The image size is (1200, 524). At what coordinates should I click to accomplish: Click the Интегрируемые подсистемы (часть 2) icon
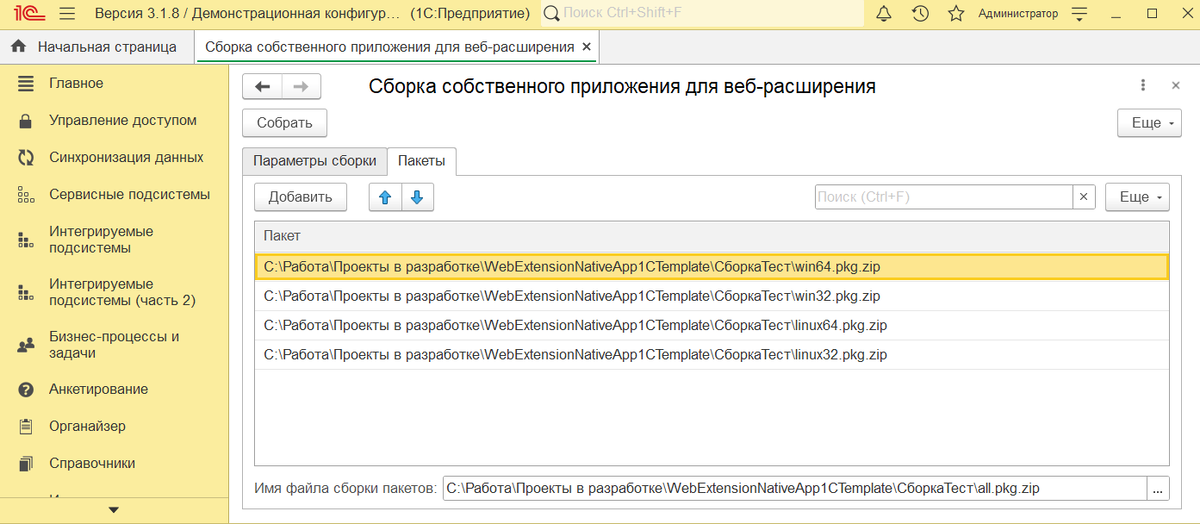pos(26,292)
